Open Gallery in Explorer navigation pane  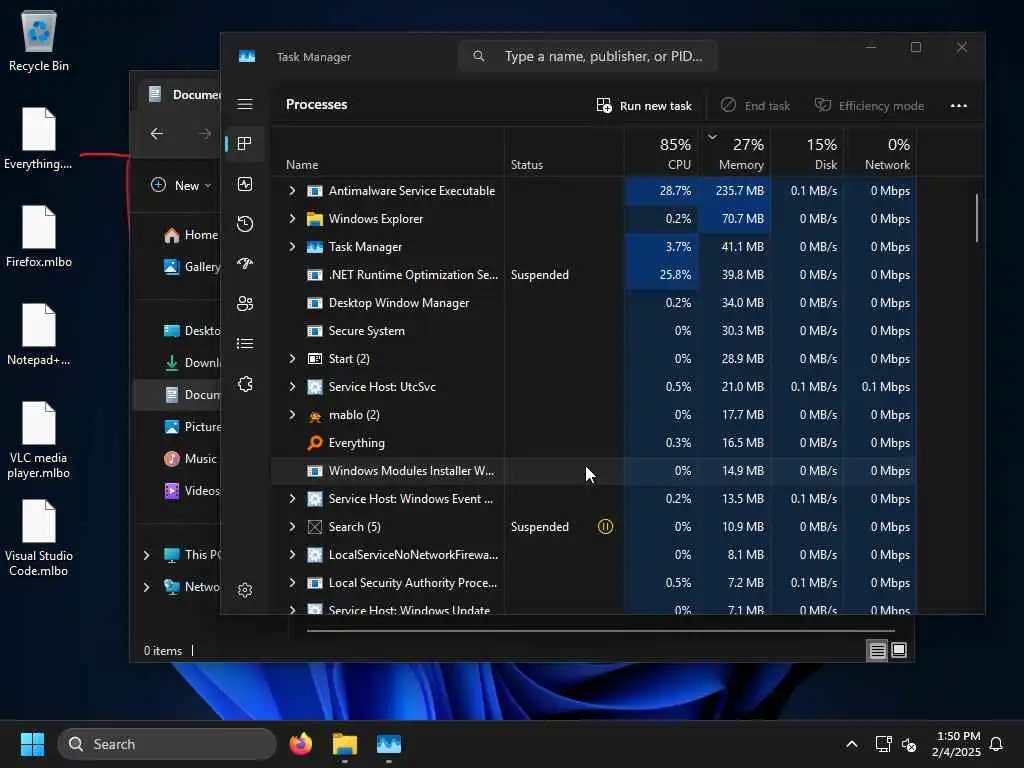[x=192, y=266]
